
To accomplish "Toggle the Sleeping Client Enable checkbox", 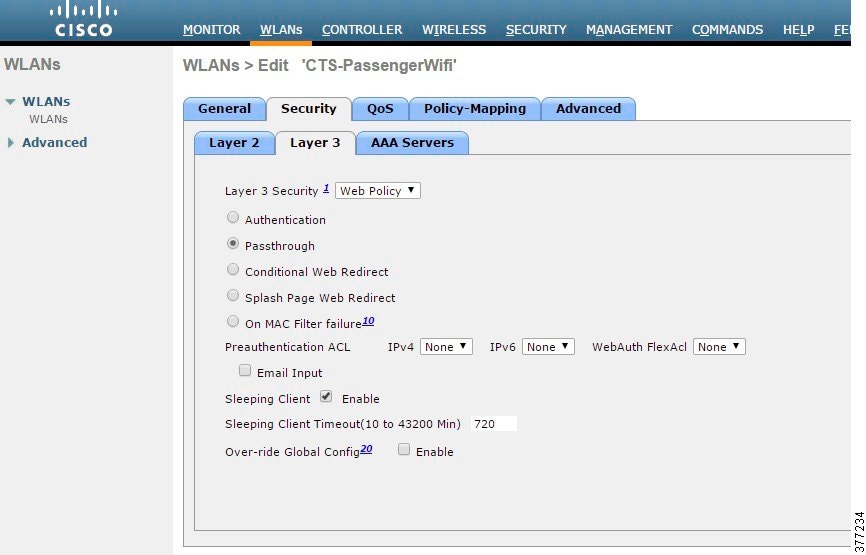I will pos(326,397).
